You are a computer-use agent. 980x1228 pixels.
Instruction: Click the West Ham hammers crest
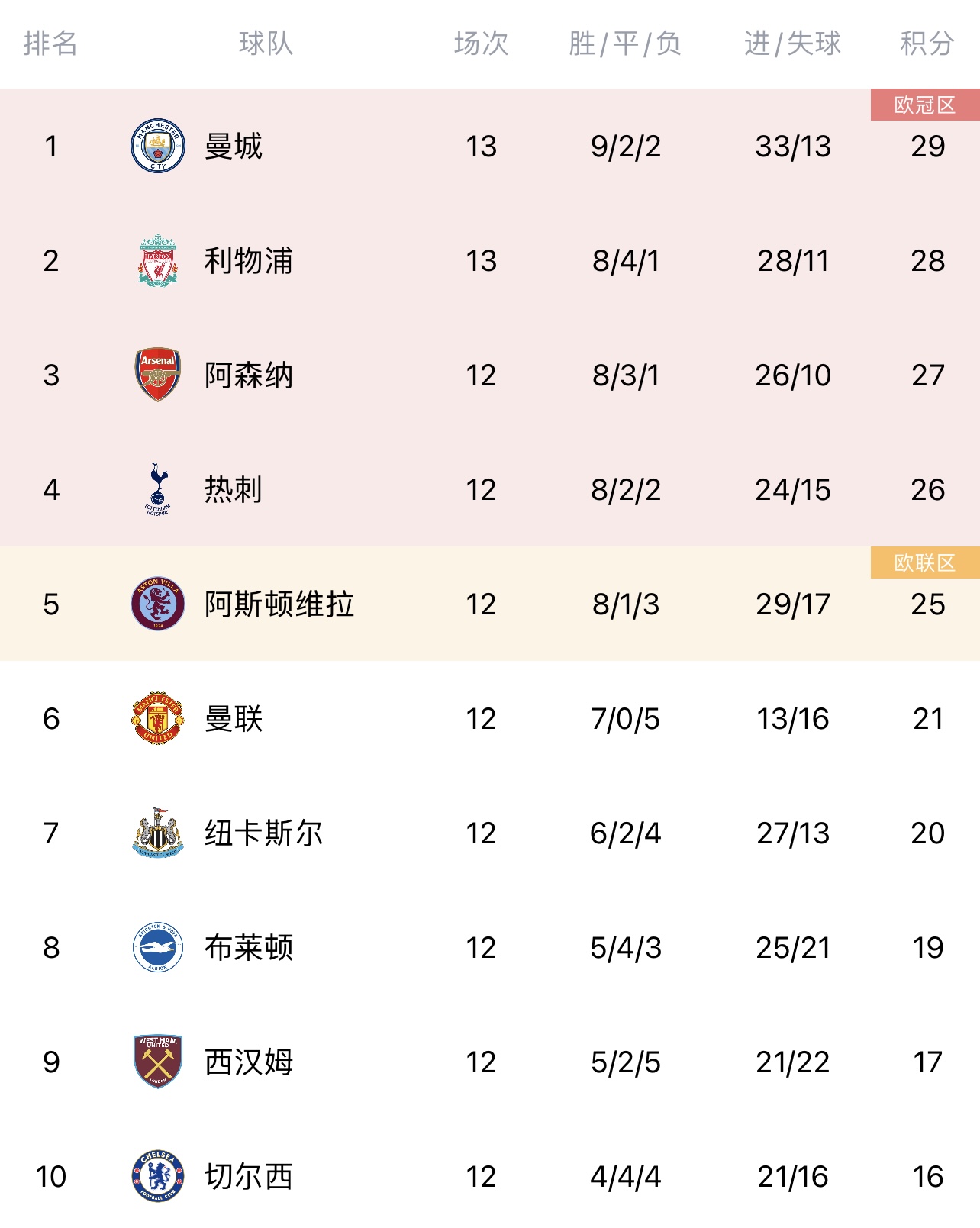[x=158, y=1062]
